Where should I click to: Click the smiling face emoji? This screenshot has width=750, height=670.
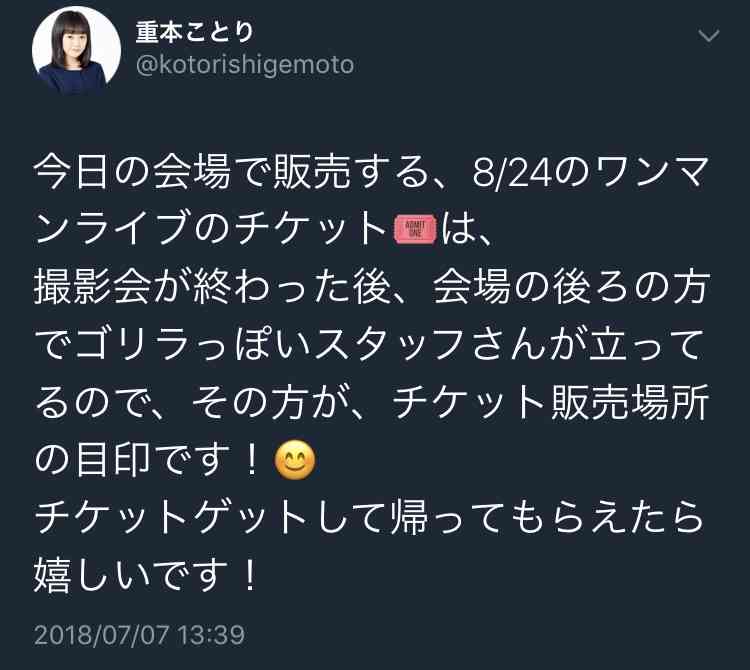pos(295,460)
